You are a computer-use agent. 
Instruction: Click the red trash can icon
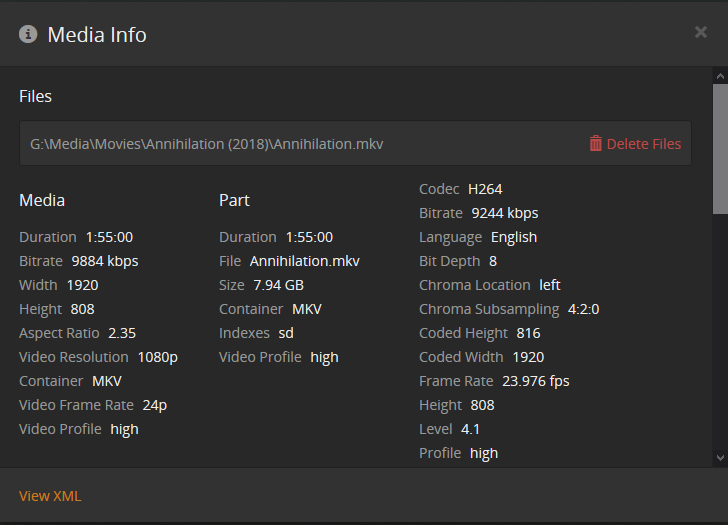point(596,144)
